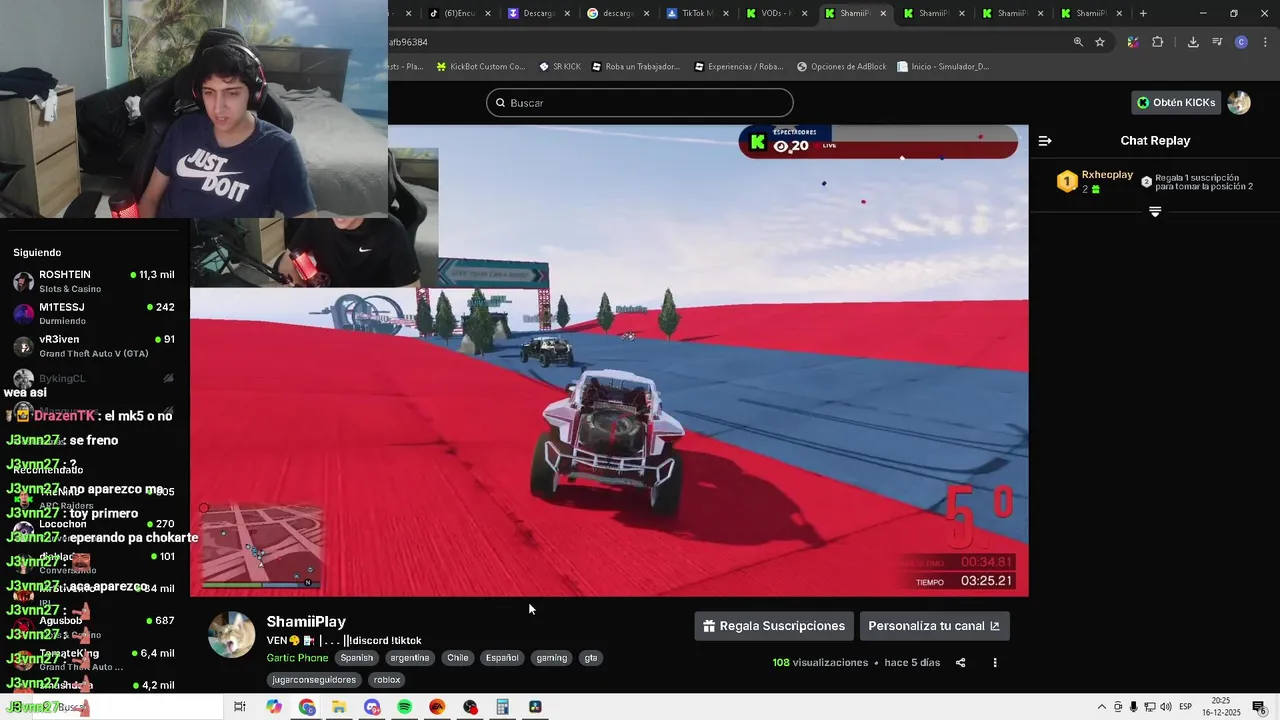
Task: Open ROSHTEIN channel in the sidebar
Action: 94,281
